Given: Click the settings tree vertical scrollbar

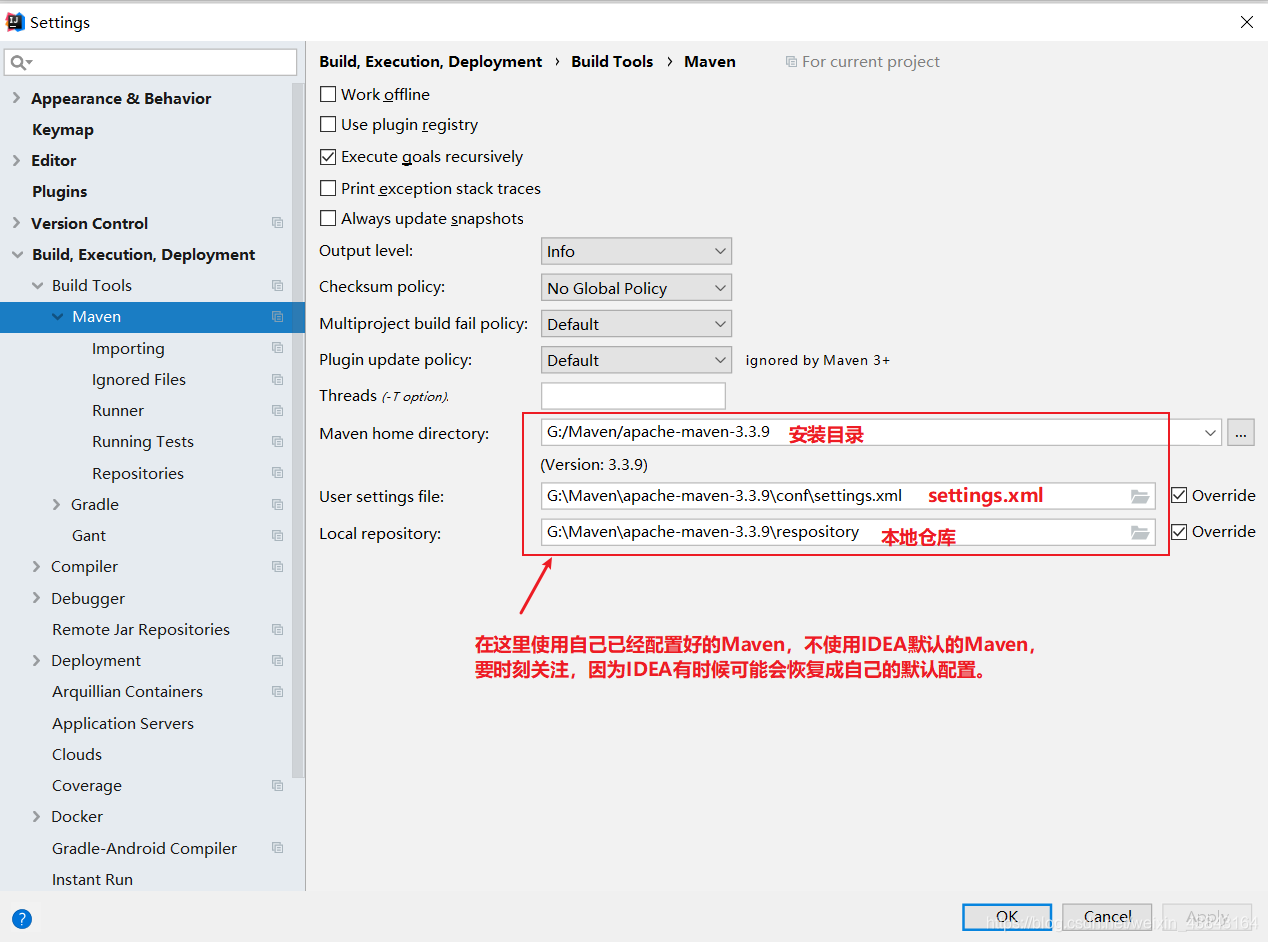Looking at the screenshot, I should click(x=298, y=430).
